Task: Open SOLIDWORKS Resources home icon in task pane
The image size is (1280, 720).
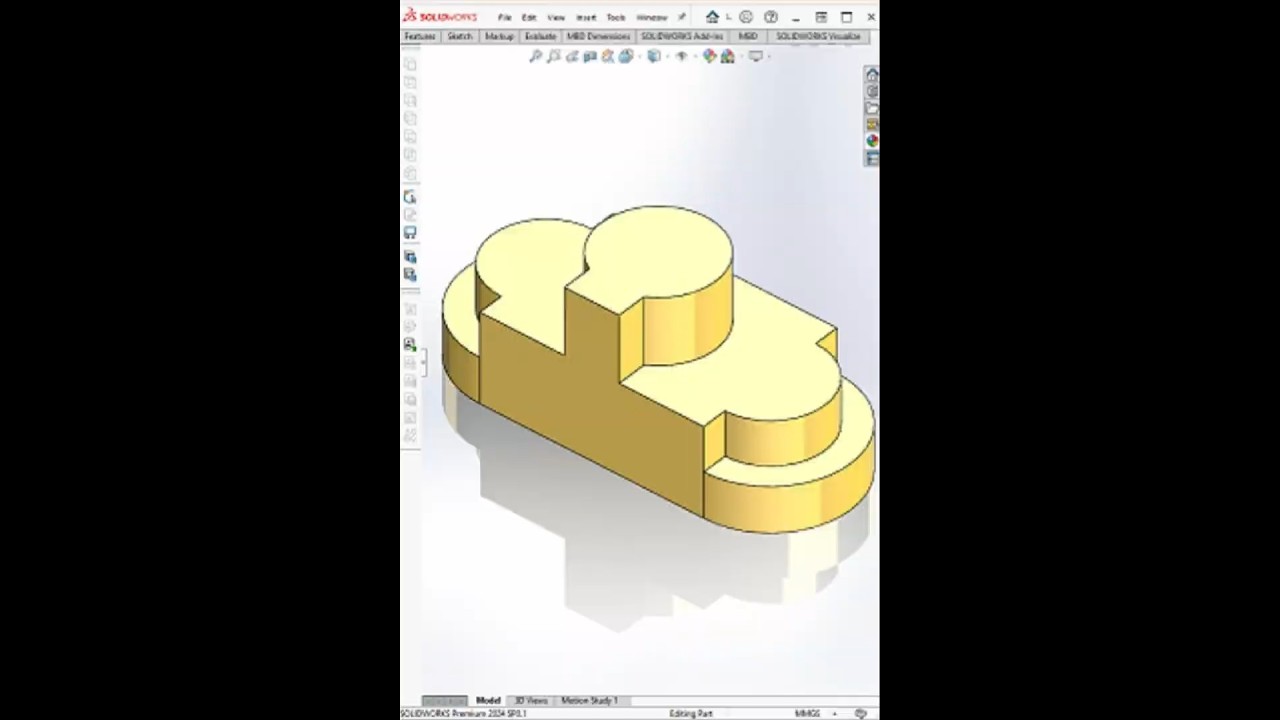Action: click(872, 75)
